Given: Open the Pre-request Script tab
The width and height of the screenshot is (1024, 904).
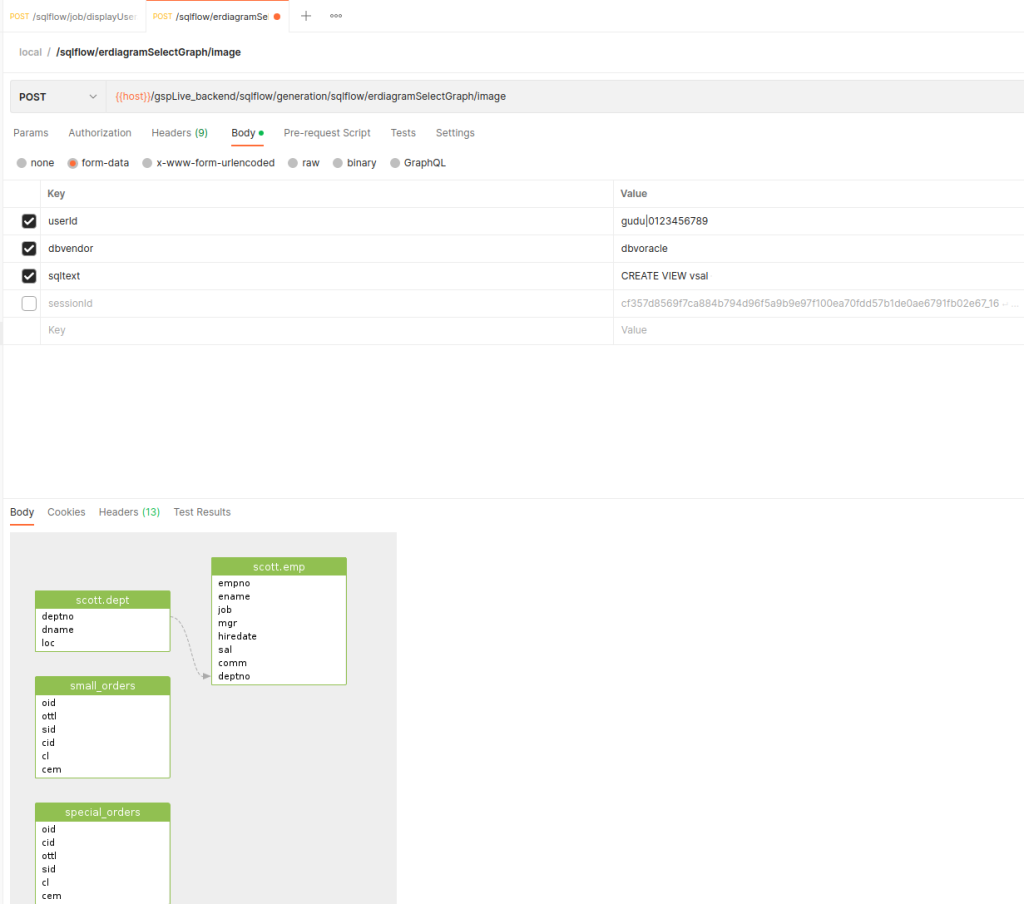Looking at the screenshot, I should pyautogui.click(x=327, y=132).
